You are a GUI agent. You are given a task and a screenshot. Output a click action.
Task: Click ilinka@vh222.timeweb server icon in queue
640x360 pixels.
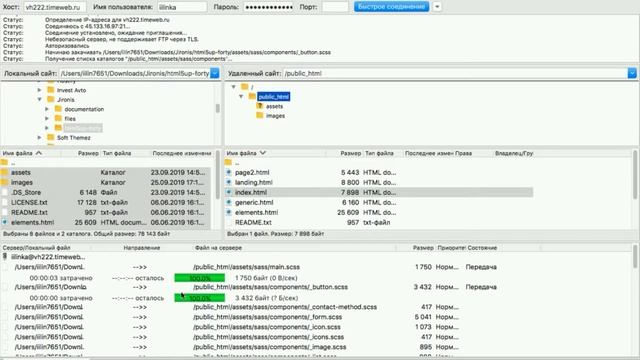4,257
